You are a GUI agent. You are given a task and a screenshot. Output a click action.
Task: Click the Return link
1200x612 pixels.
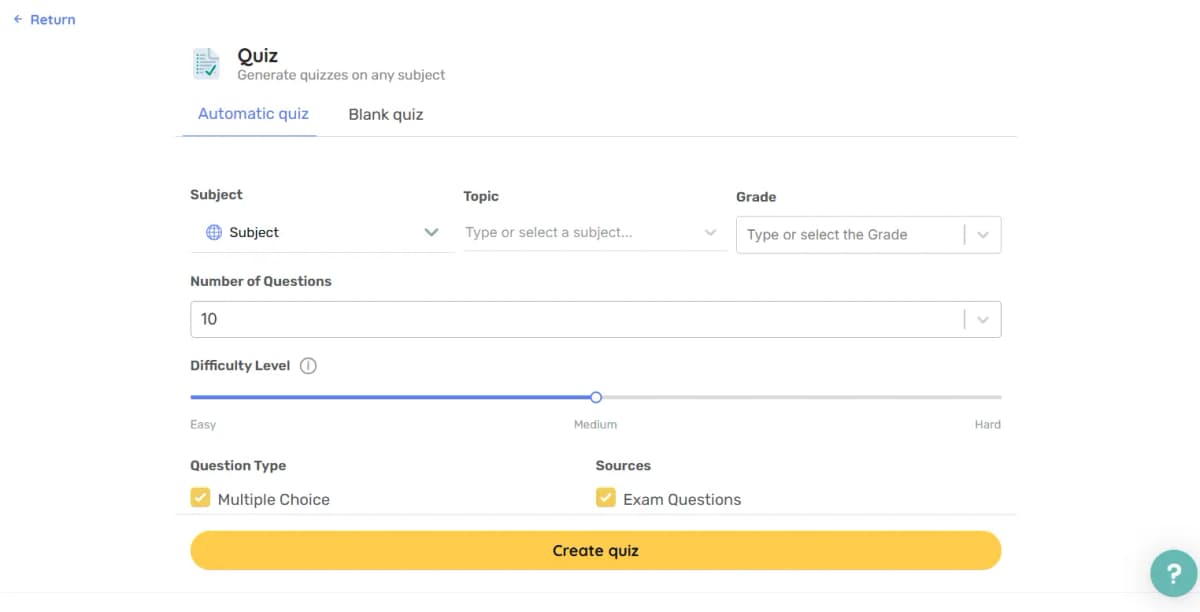[52, 19]
